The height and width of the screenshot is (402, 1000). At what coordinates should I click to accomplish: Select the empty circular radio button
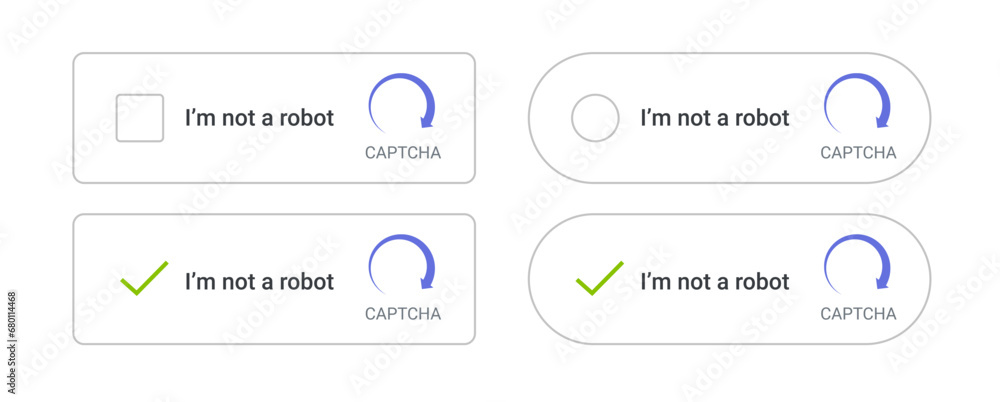pyautogui.click(x=595, y=118)
